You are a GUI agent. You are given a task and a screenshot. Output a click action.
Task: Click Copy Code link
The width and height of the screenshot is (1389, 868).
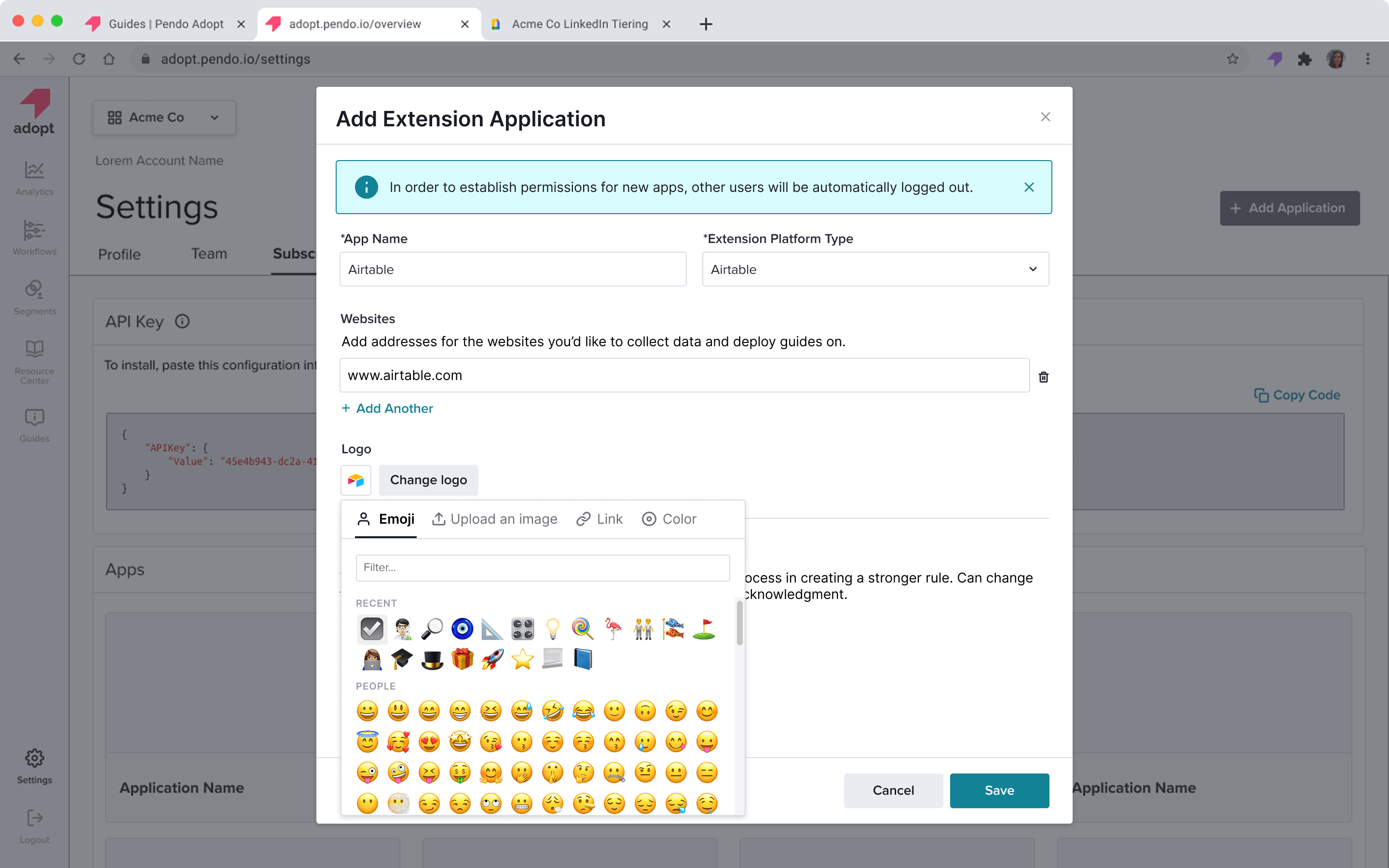point(1296,395)
